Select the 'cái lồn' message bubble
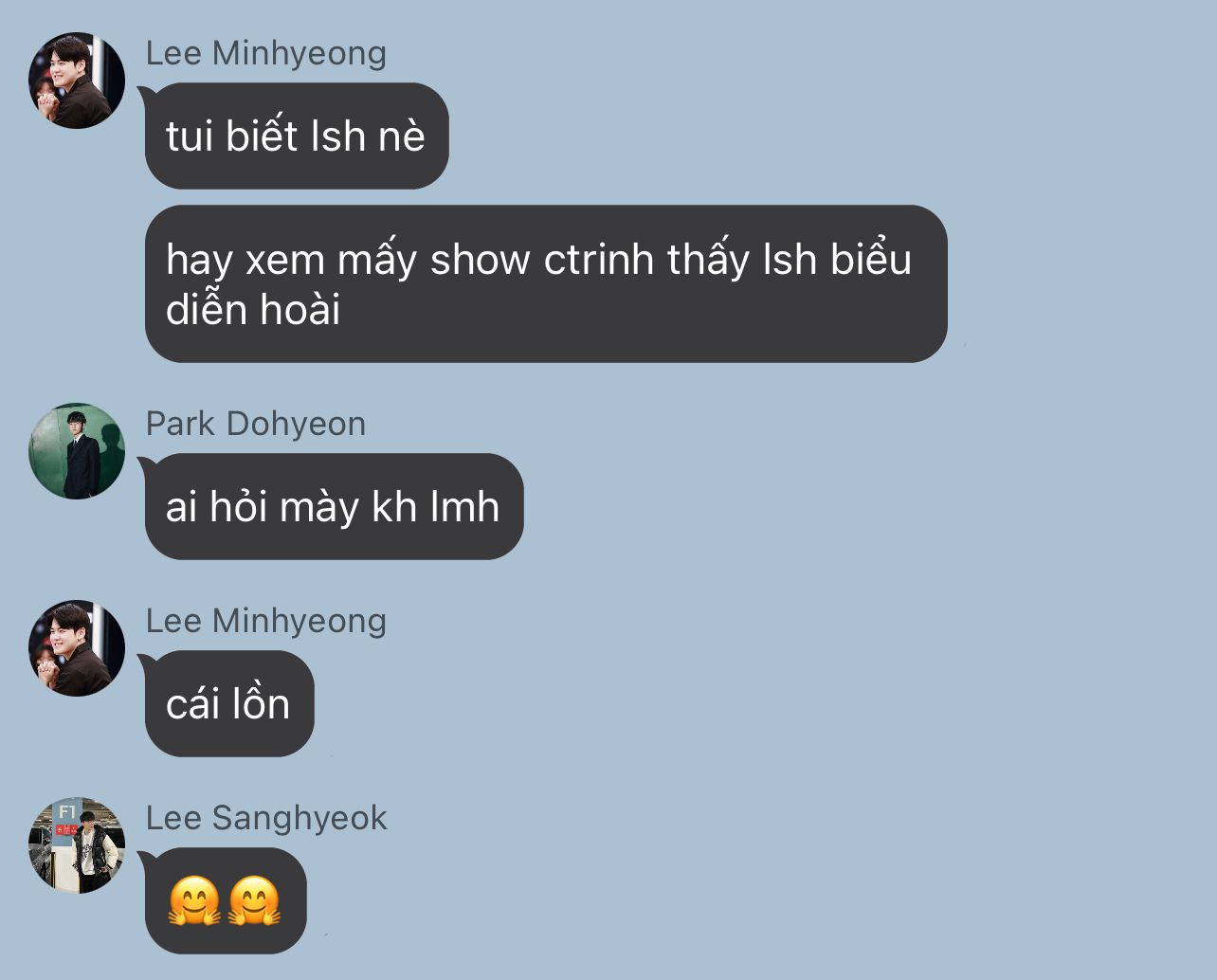The image size is (1217, 980). (229, 703)
